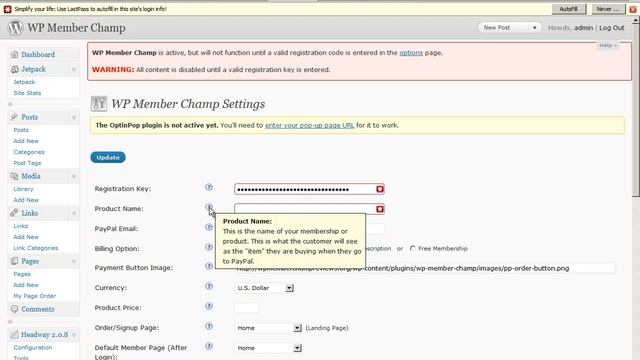Click help icon for Registration Key
The width and height of the screenshot is (640, 360).
click(209, 187)
